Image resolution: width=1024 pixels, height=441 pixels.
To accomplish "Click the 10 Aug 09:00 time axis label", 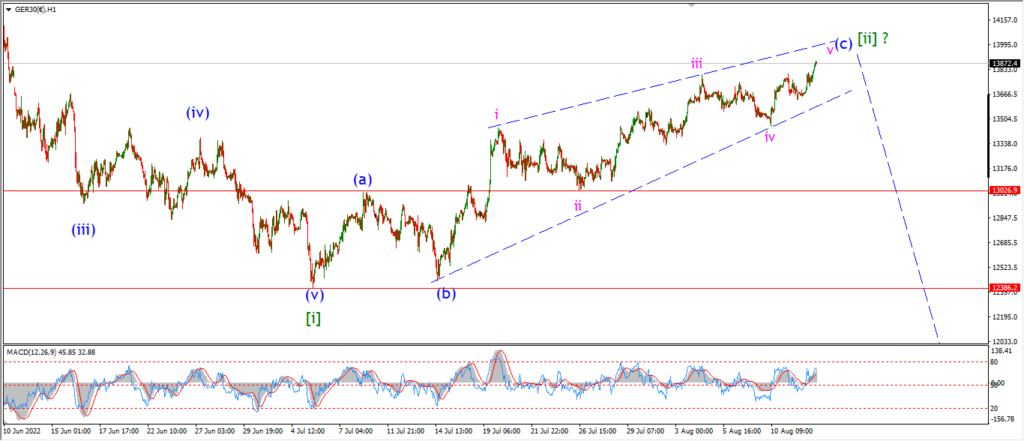I will pos(790,432).
